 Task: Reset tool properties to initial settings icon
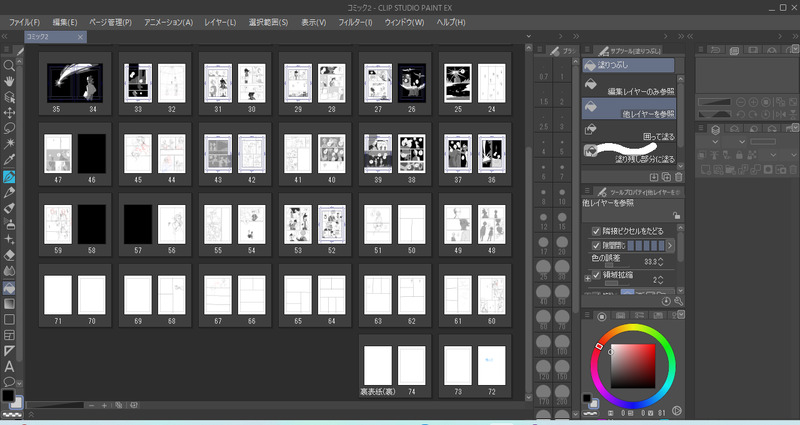point(666,302)
